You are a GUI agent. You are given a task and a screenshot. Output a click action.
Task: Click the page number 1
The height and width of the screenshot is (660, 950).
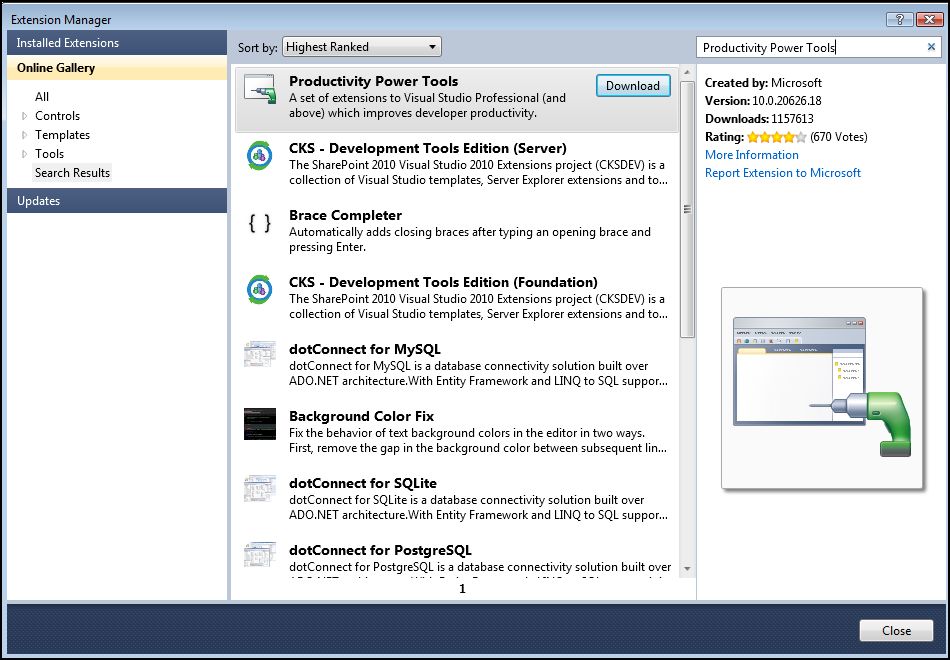click(462, 588)
